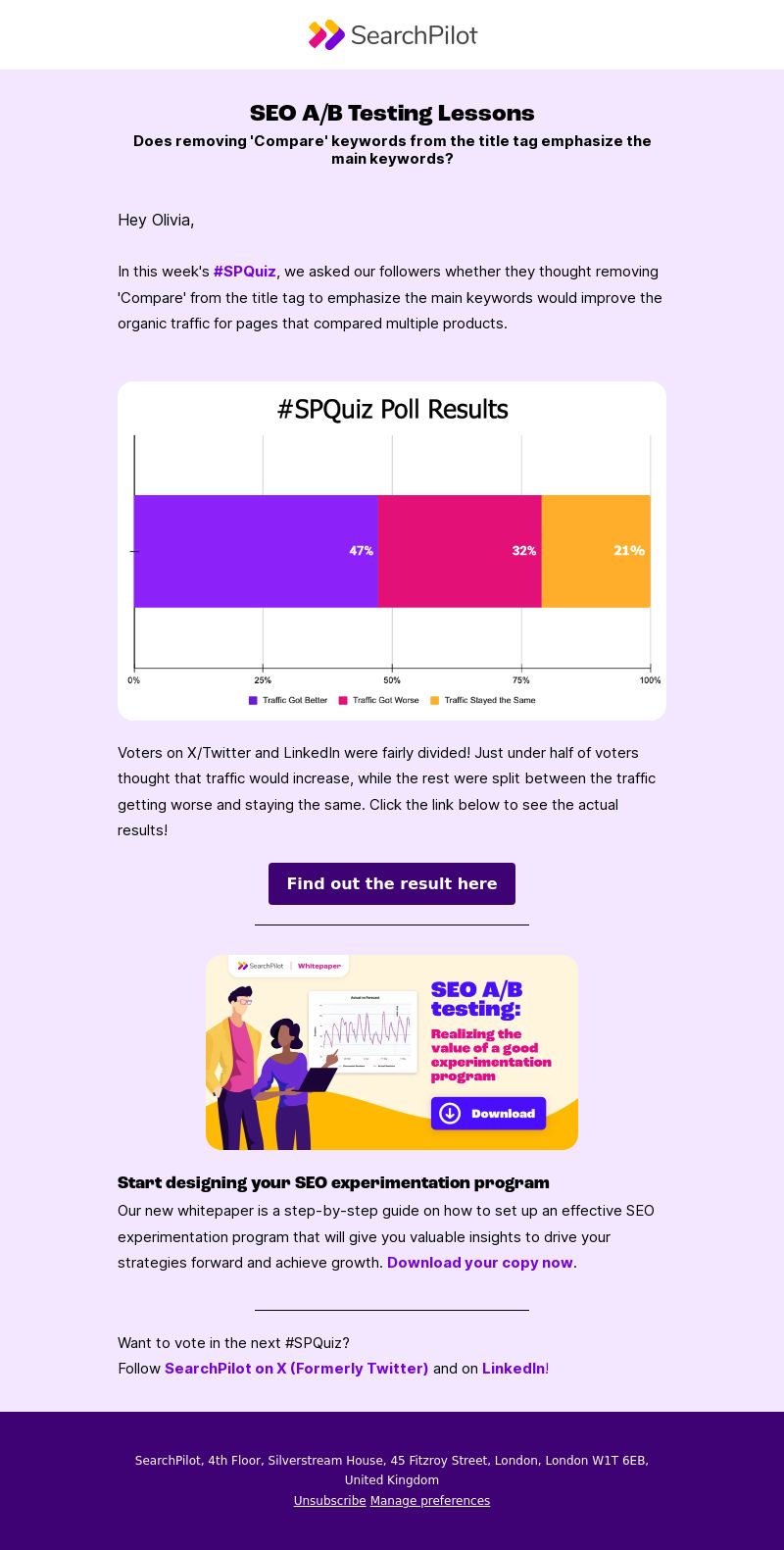Click the Download button on whitepaper banner
The width and height of the screenshot is (784, 1550).
pyautogui.click(x=488, y=1114)
